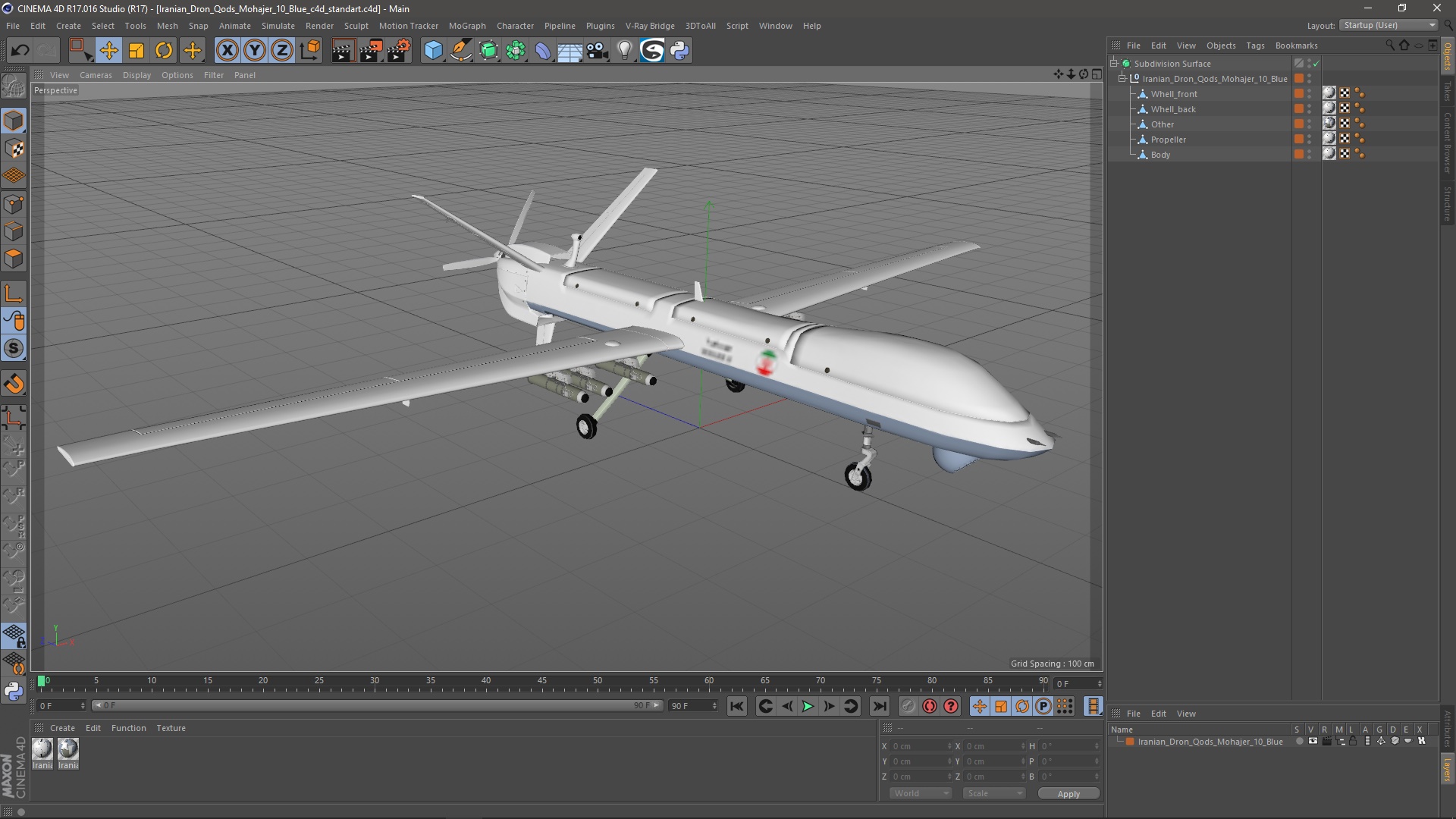The image size is (1456, 819).
Task: Open Render to Picture Viewer
Action: click(371, 51)
